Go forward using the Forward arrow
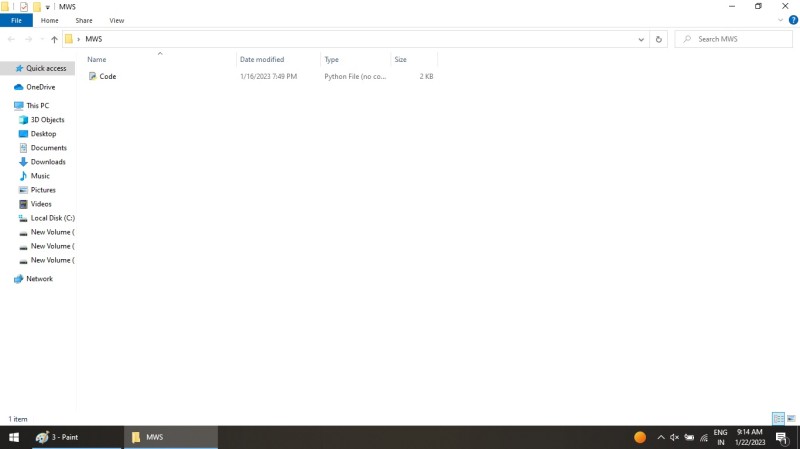The height and width of the screenshot is (449, 800). (28, 39)
